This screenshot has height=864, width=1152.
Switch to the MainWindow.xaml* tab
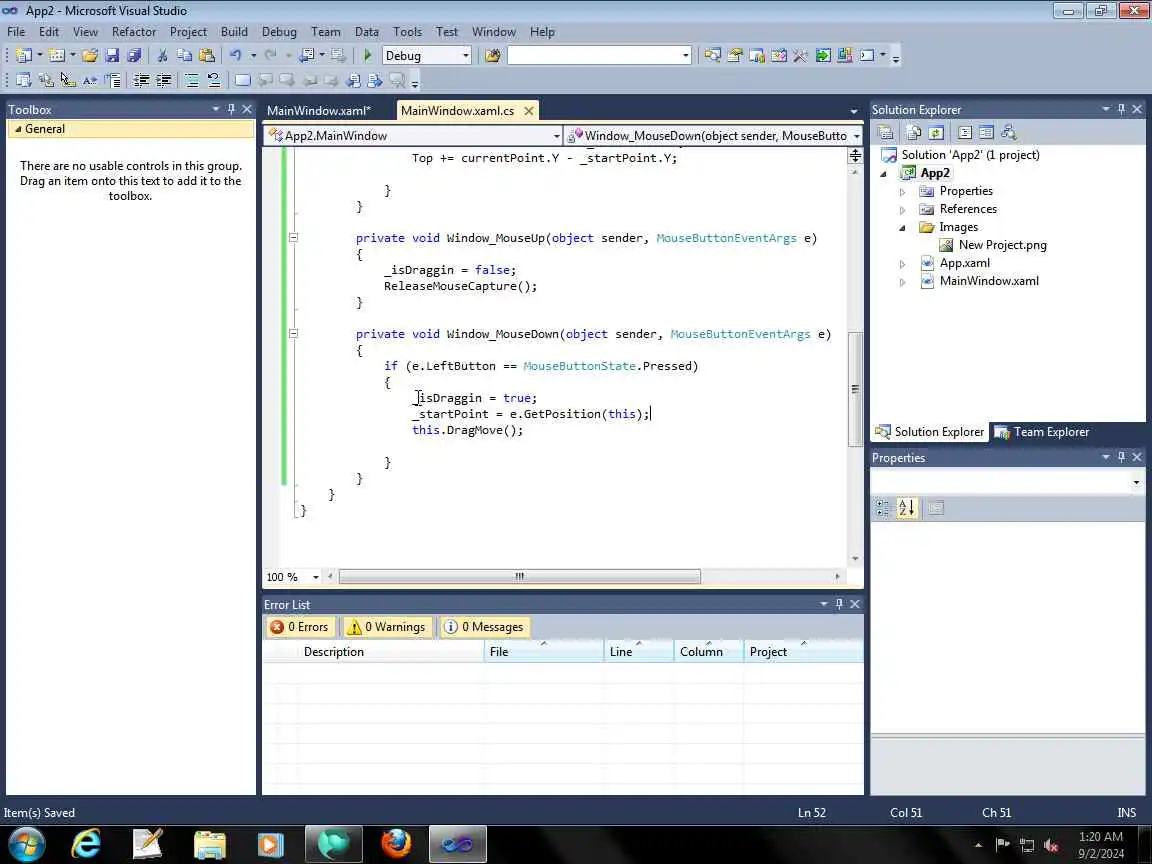(x=319, y=111)
